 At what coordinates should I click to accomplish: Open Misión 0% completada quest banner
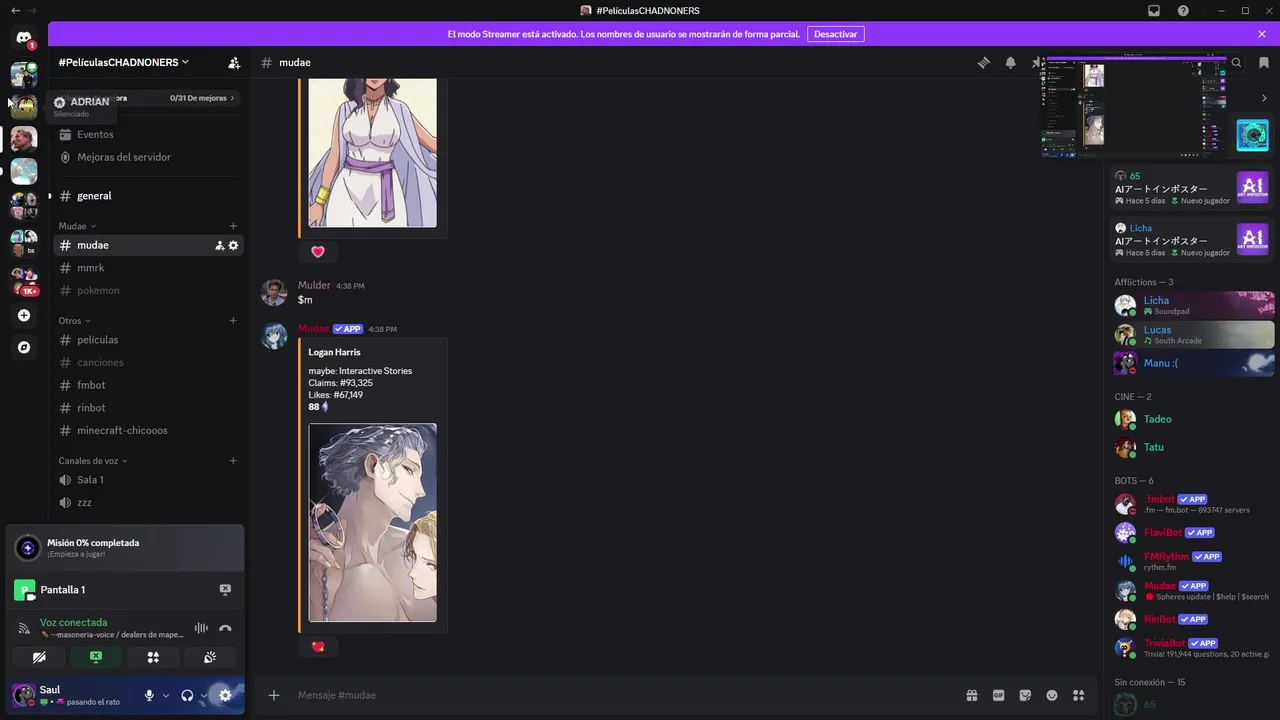[x=125, y=547]
